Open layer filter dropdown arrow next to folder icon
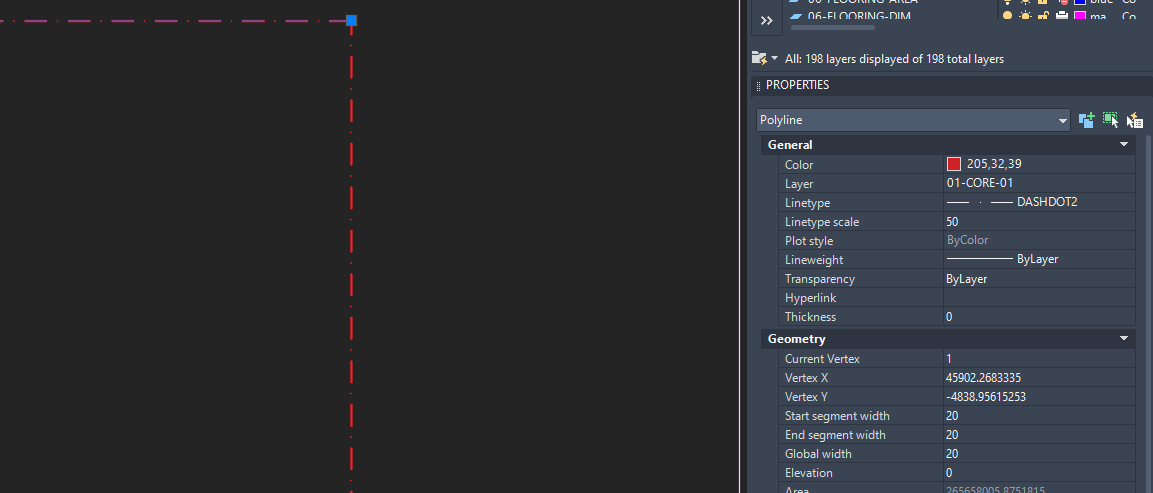This screenshot has height=493, width=1153. tap(774, 59)
